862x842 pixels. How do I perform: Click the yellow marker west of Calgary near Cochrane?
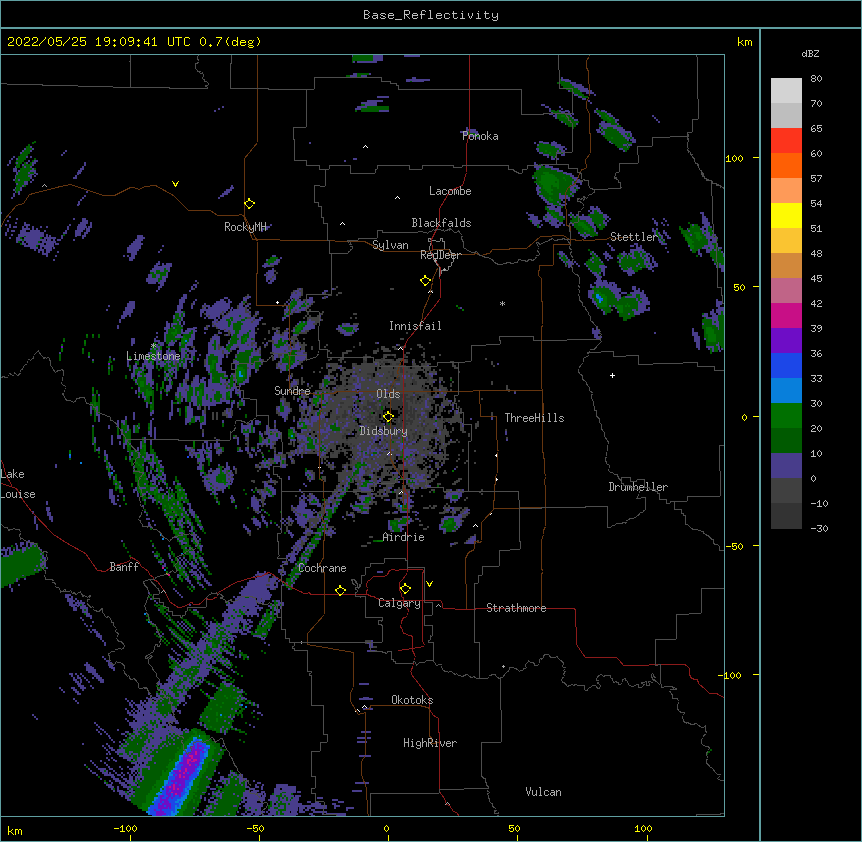[340, 591]
